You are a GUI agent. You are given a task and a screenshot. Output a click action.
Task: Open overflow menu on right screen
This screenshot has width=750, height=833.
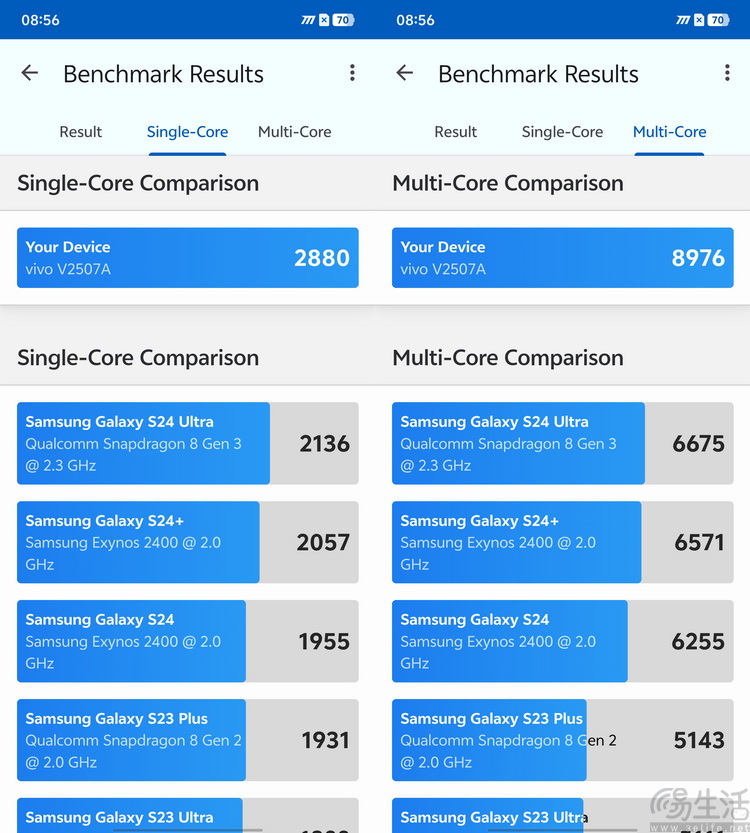coord(727,73)
